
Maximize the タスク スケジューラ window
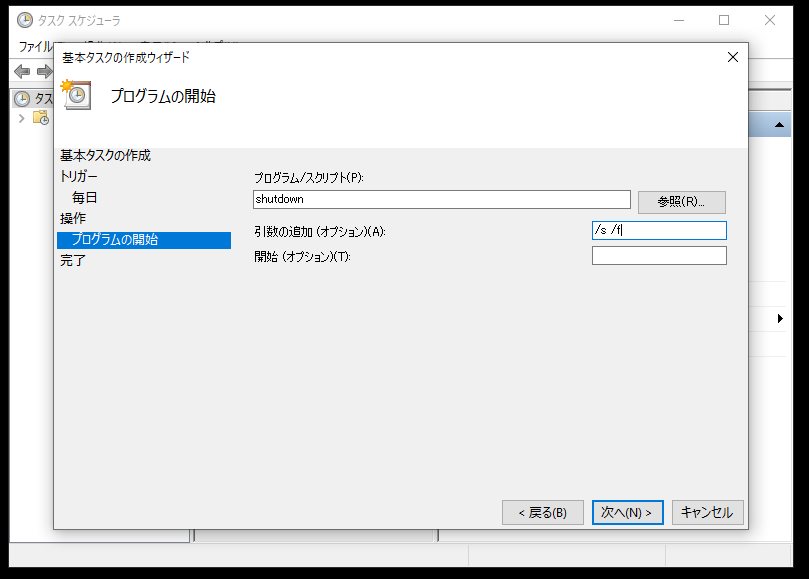[x=724, y=20]
